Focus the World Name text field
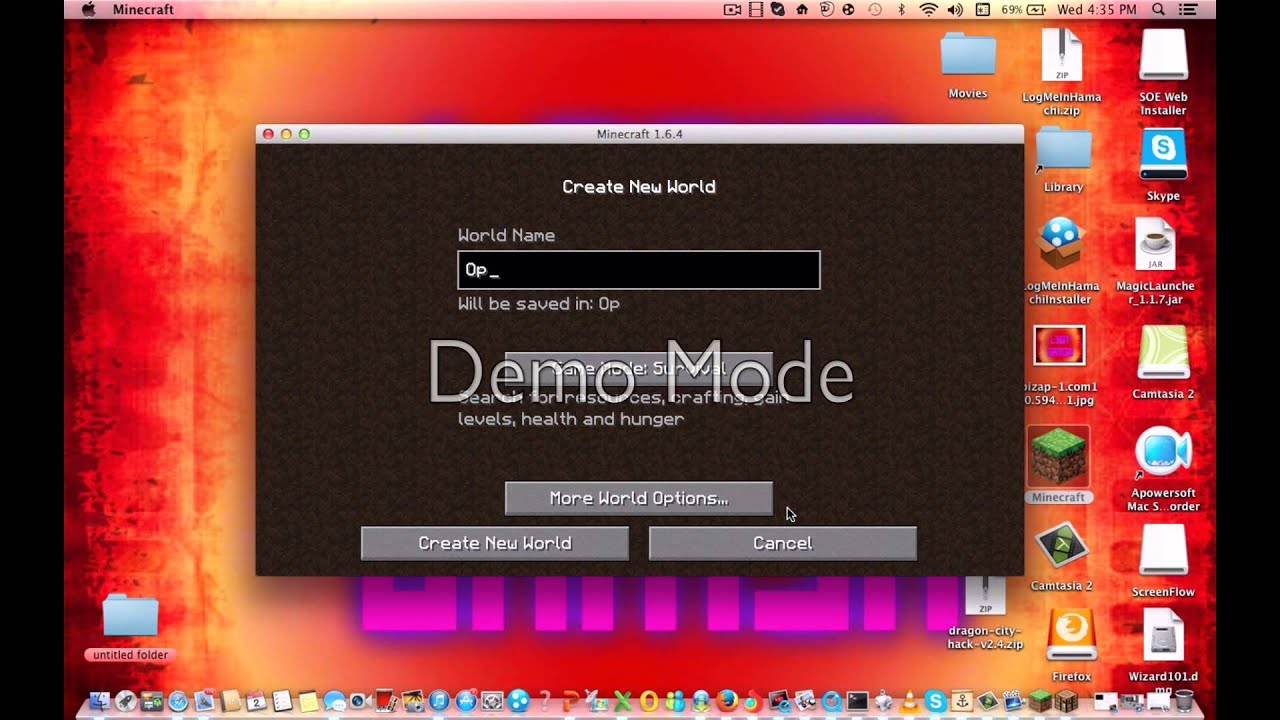Screen dimensions: 1280x720 pos(639,270)
